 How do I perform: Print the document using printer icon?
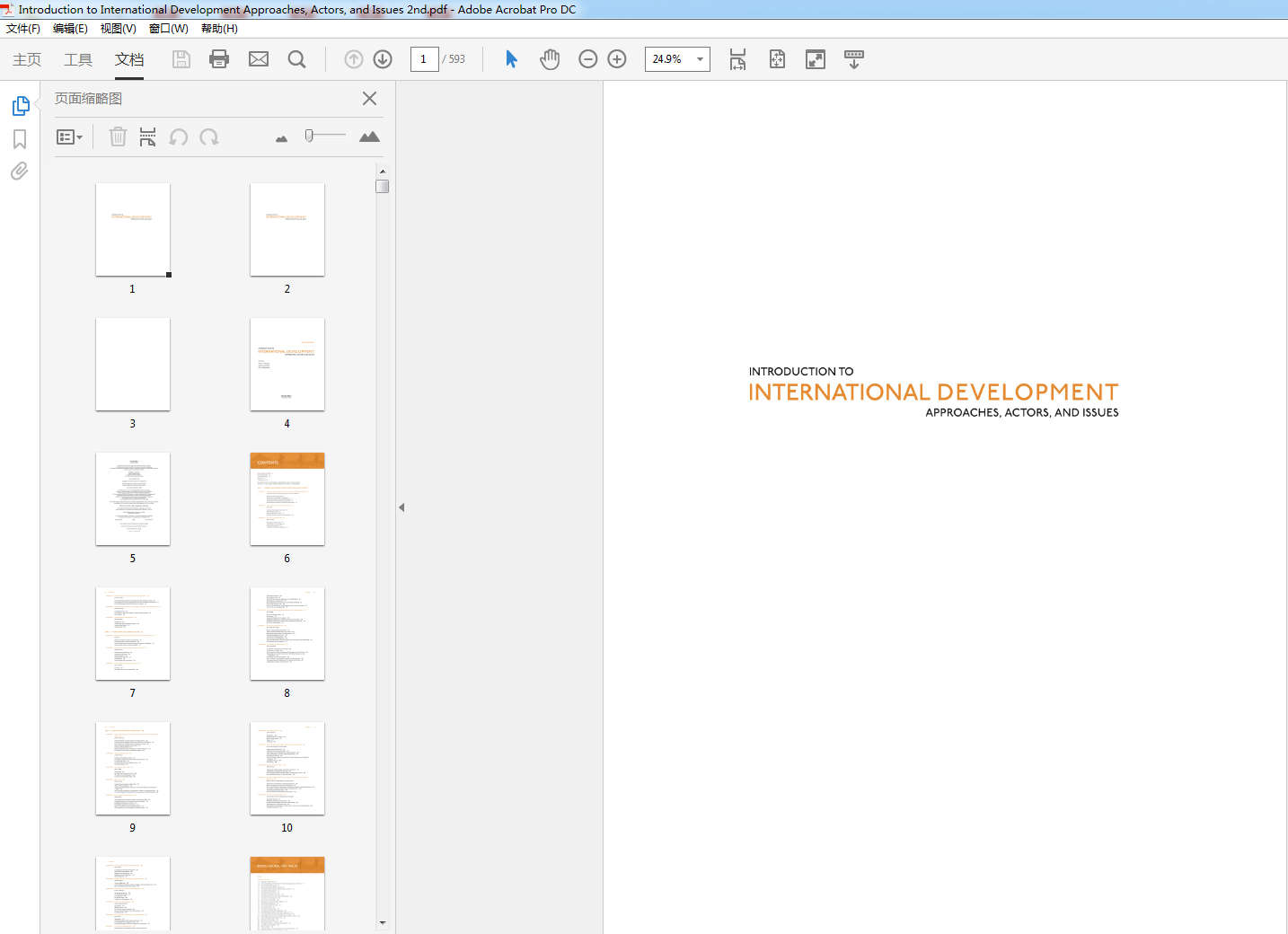[219, 59]
